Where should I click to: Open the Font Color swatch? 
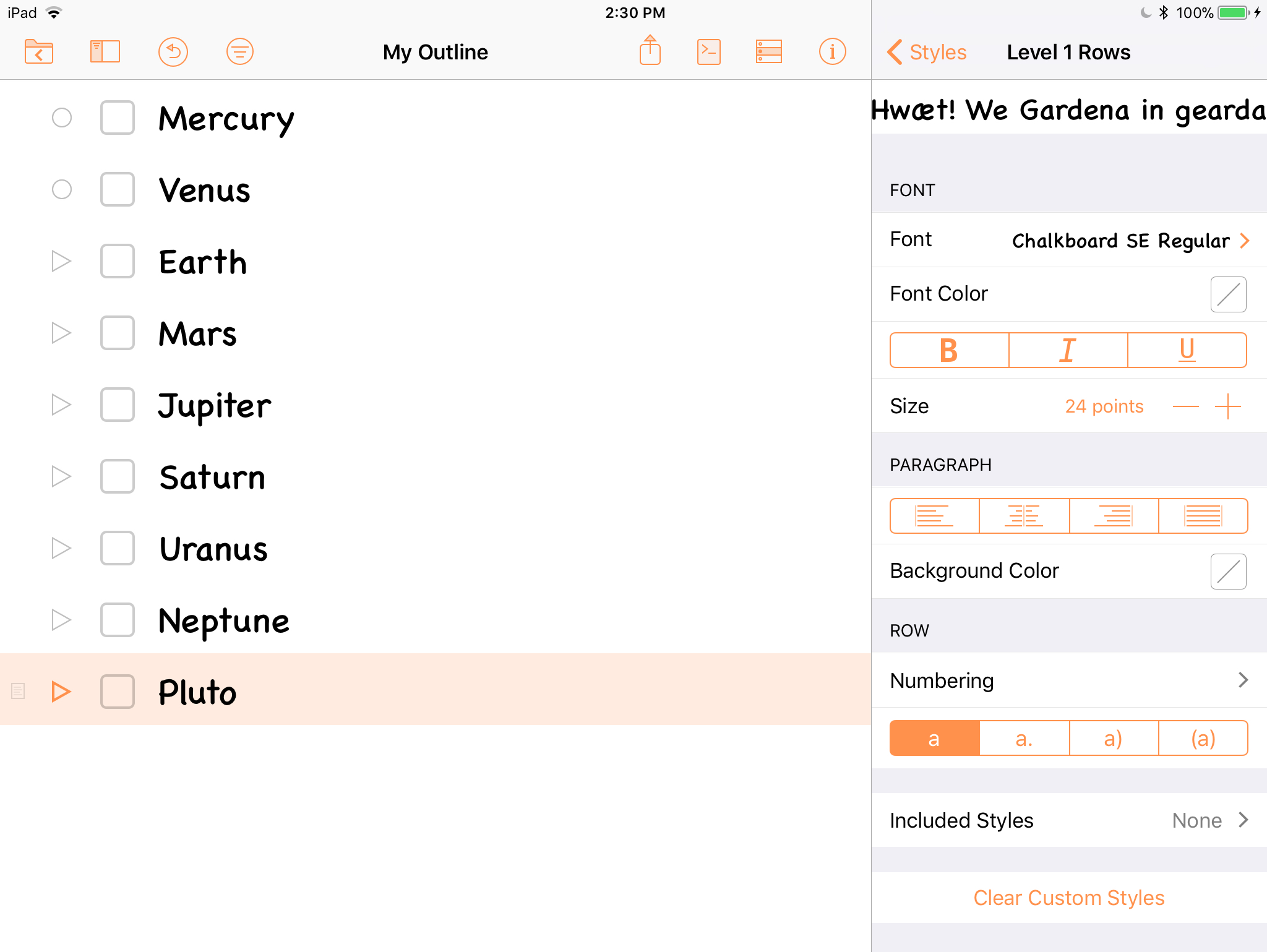(1227, 294)
